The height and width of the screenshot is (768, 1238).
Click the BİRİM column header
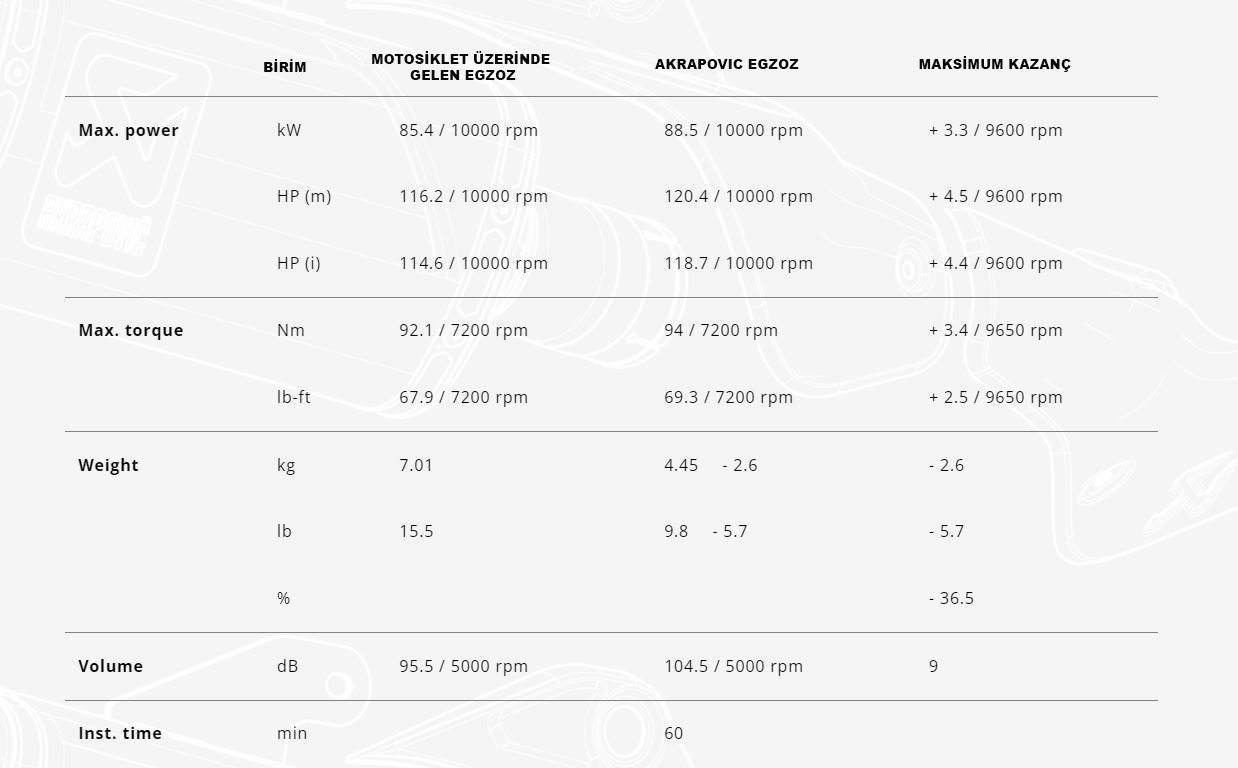click(285, 67)
